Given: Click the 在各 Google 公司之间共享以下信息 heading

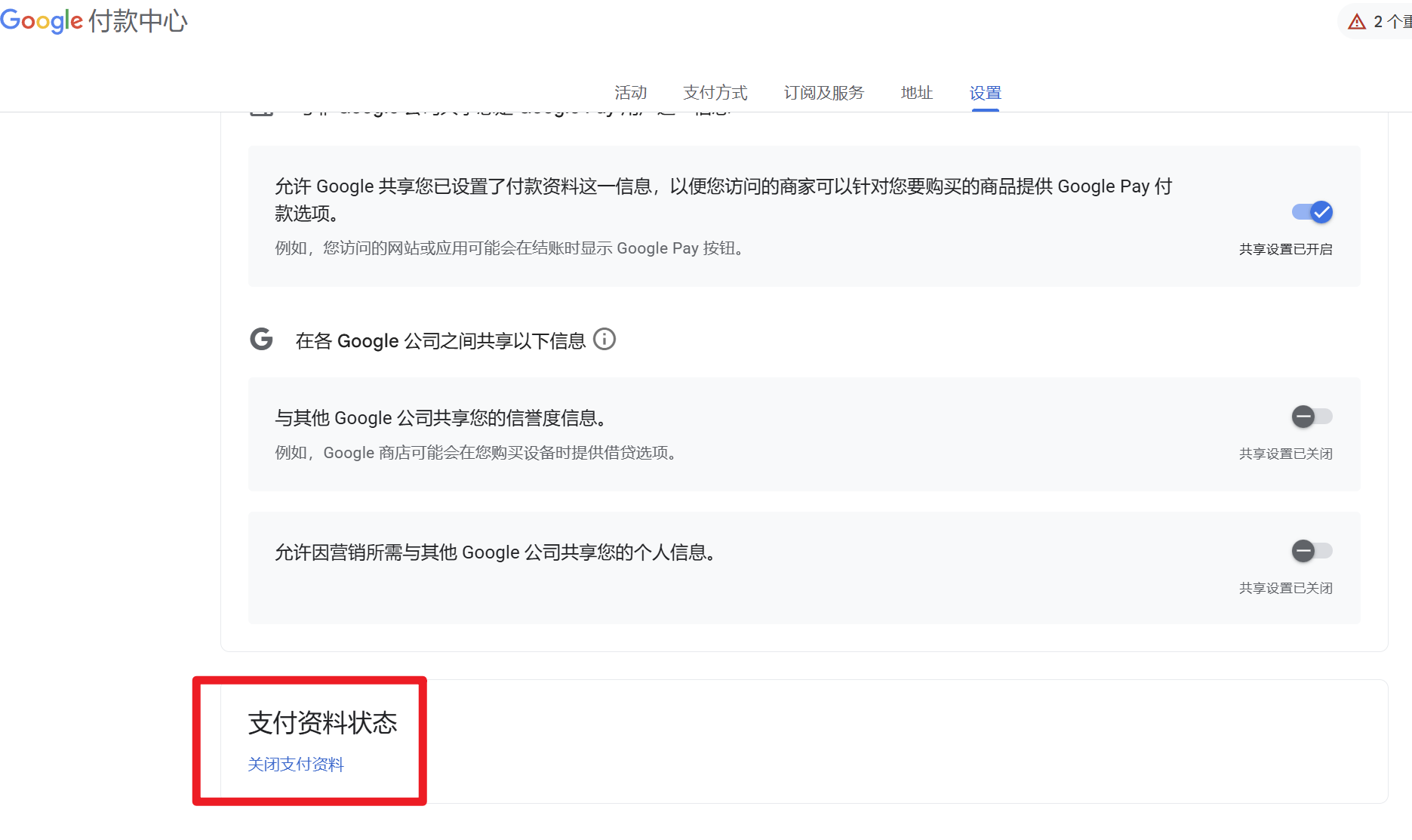Looking at the screenshot, I should 441,341.
